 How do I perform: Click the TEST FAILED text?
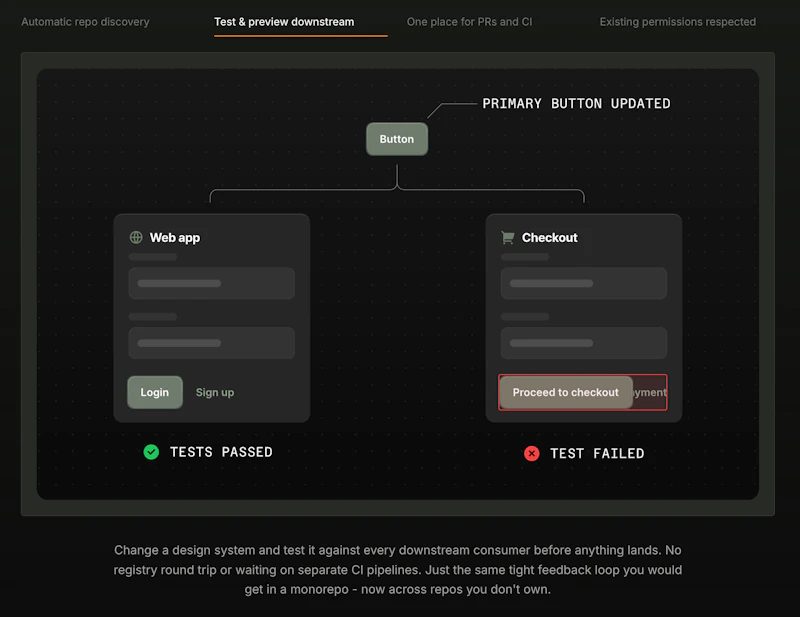pyautogui.click(x=597, y=453)
